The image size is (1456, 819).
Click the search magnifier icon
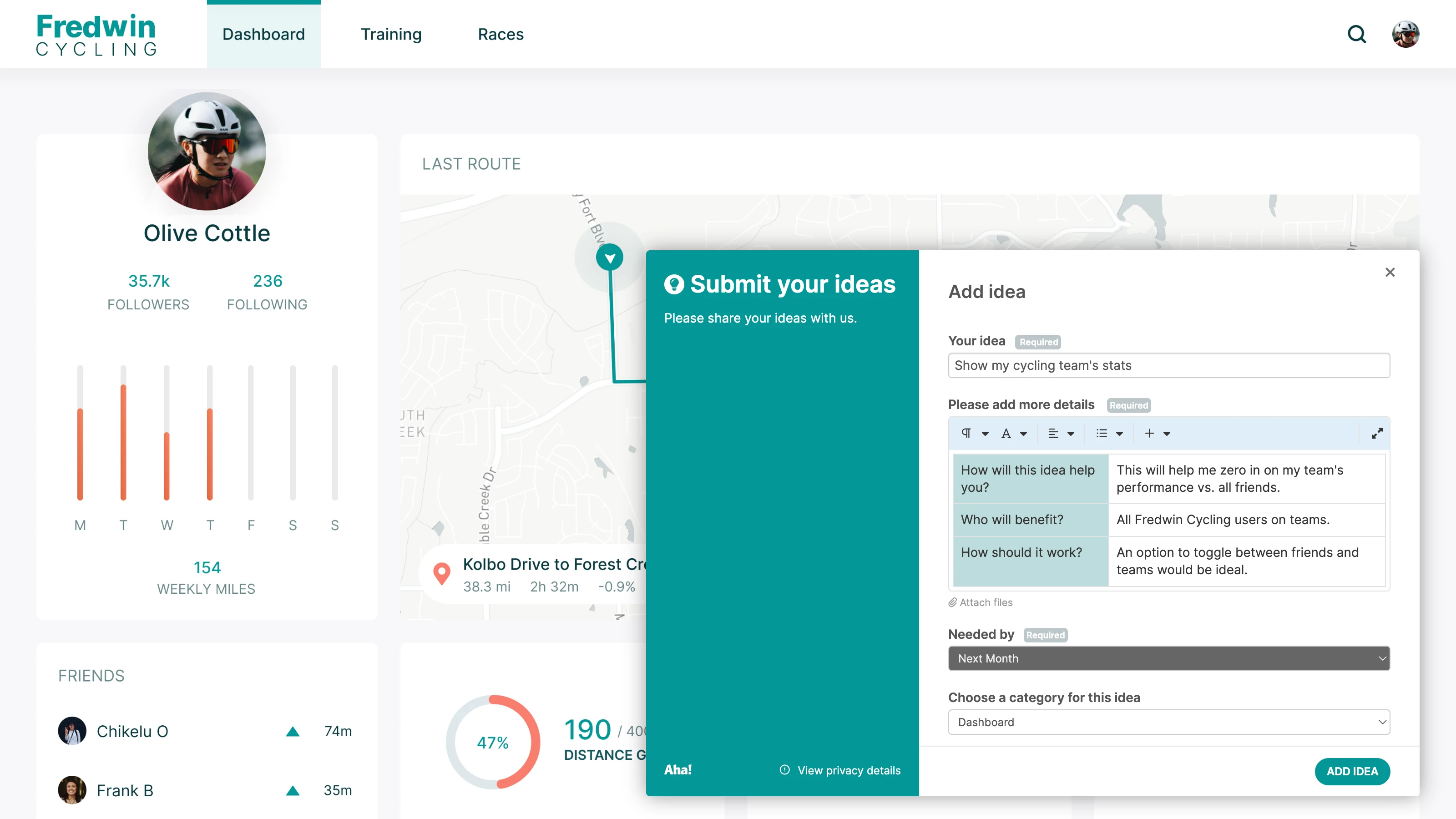tap(1356, 35)
